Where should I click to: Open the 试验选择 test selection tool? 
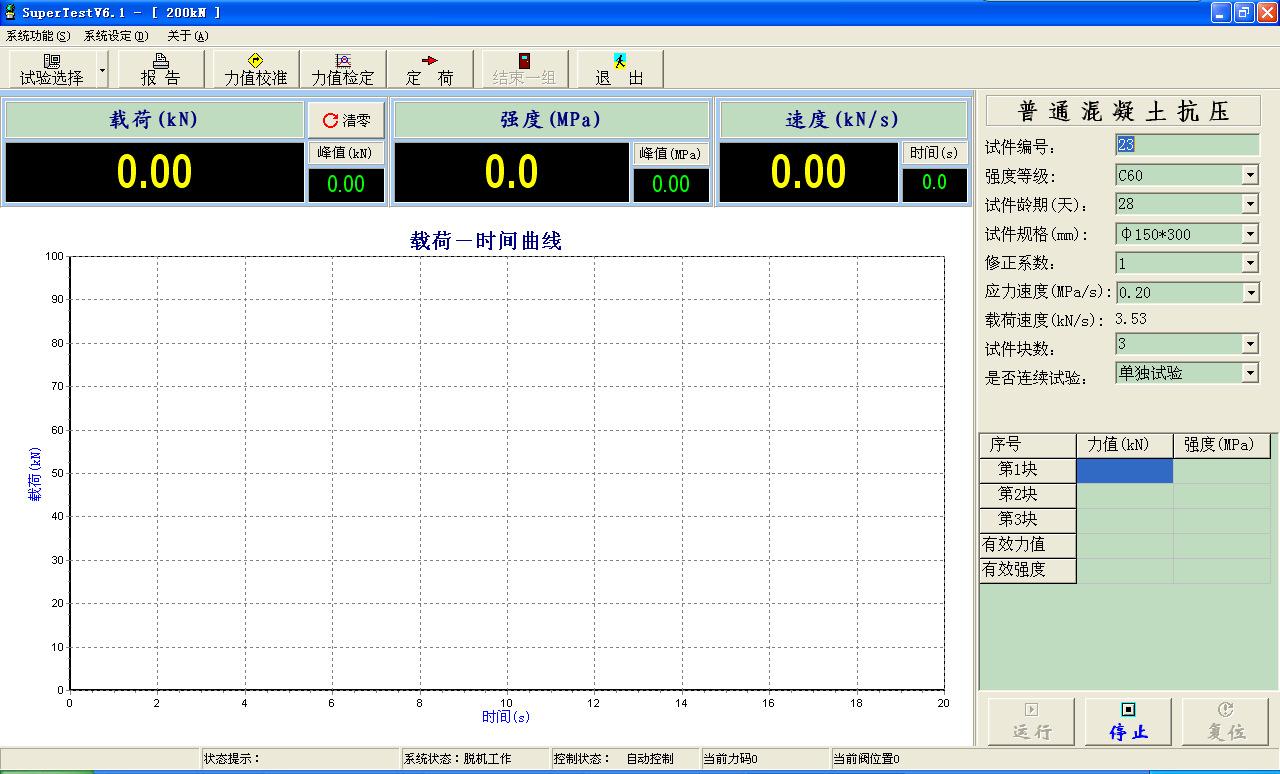(x=52, y=69)
